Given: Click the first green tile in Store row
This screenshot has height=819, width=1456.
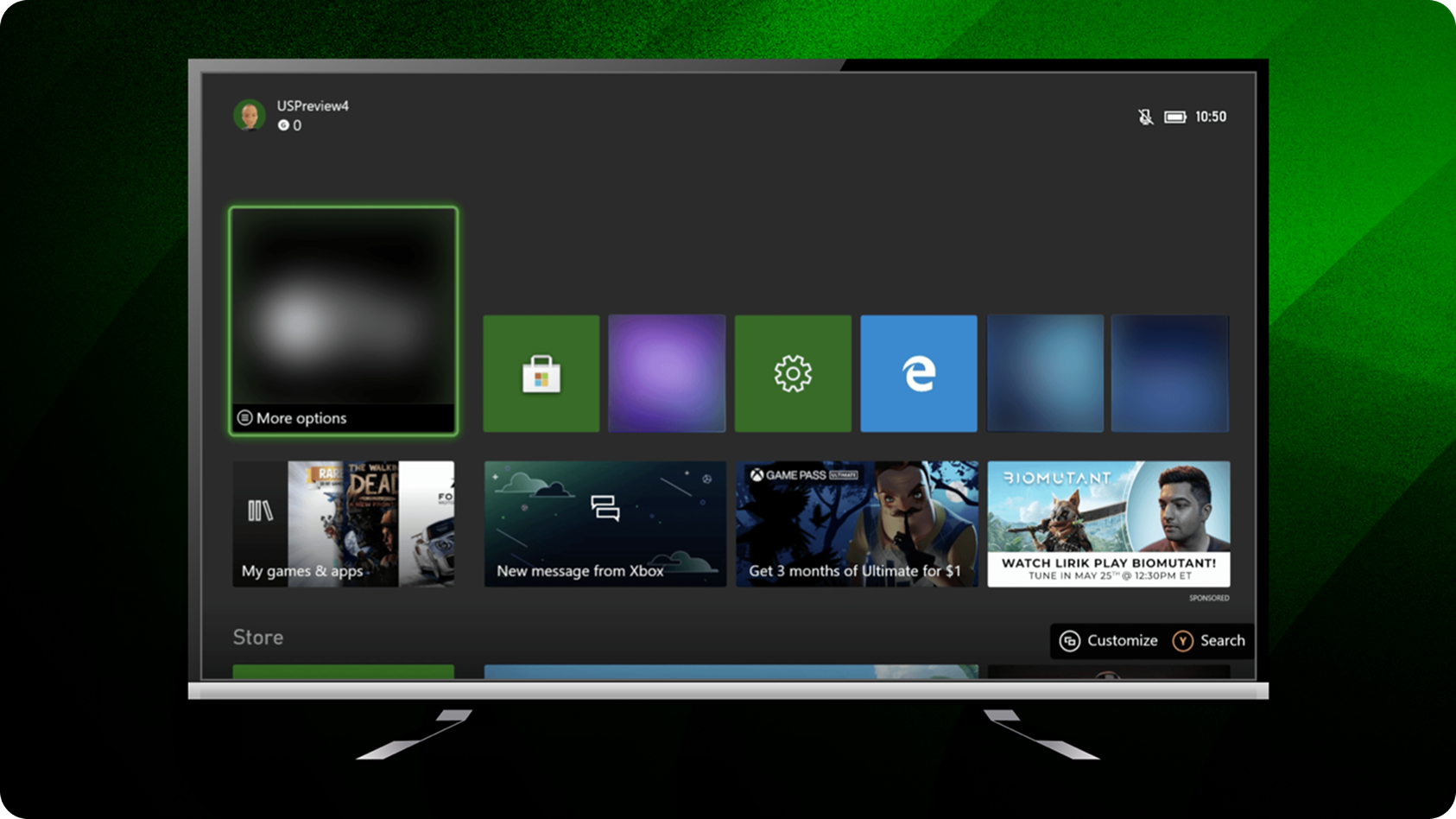Looking at the screenshot, I should [x=343, y=674].
